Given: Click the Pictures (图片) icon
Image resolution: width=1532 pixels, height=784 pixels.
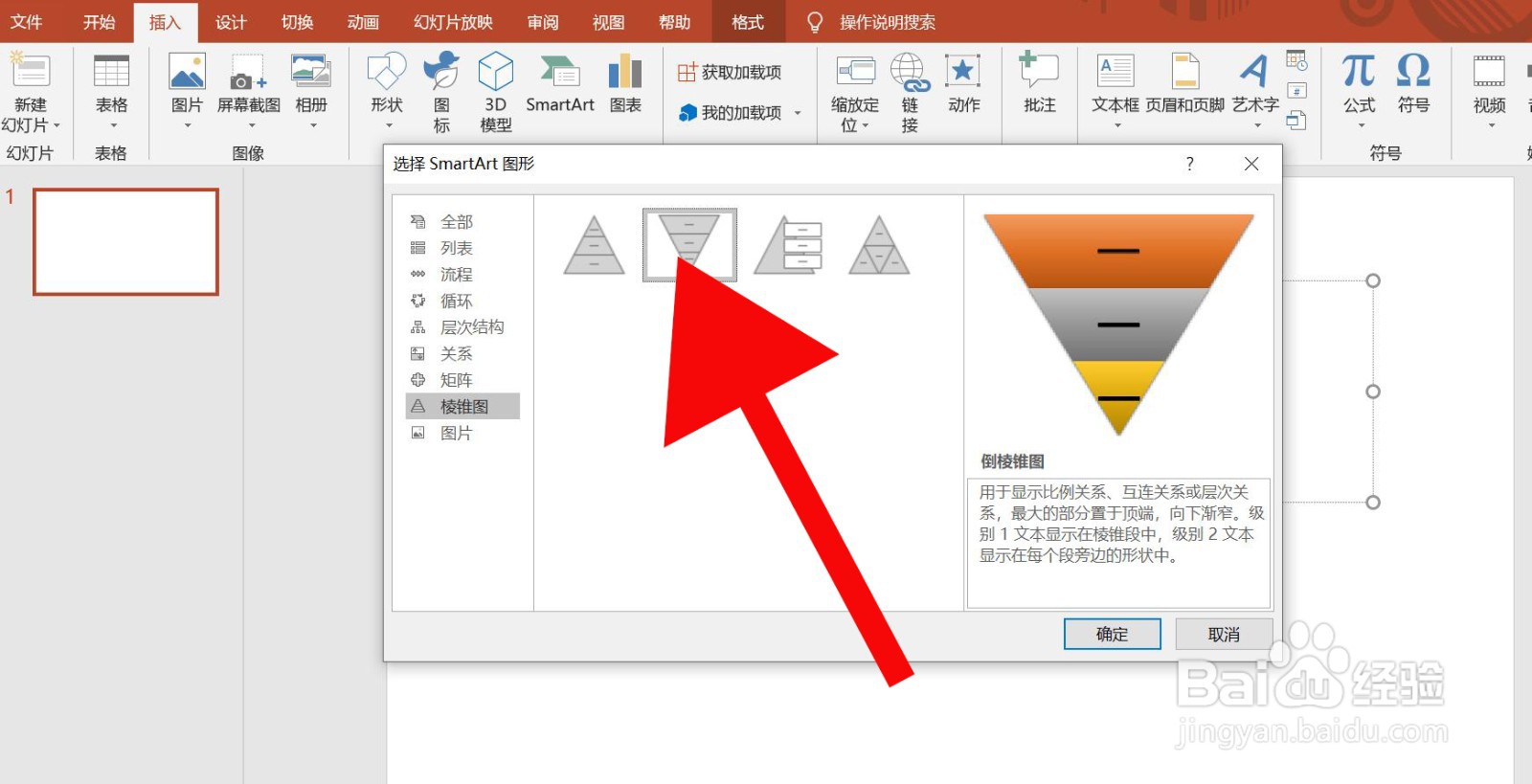Looking at the screenshot, I should click(187, 71).
